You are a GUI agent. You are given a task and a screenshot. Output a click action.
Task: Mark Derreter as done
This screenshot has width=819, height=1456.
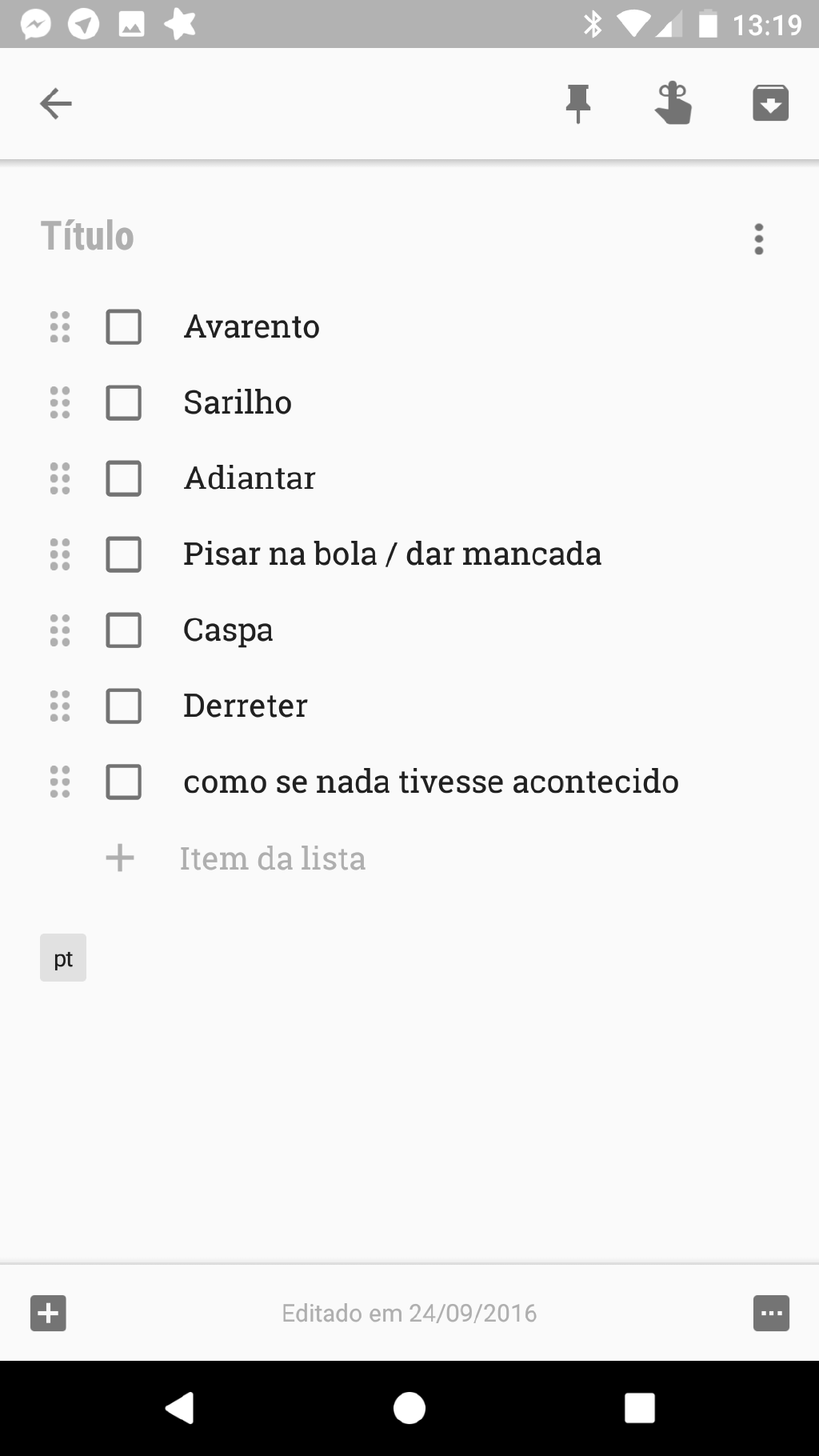click(x=124, y=706)
